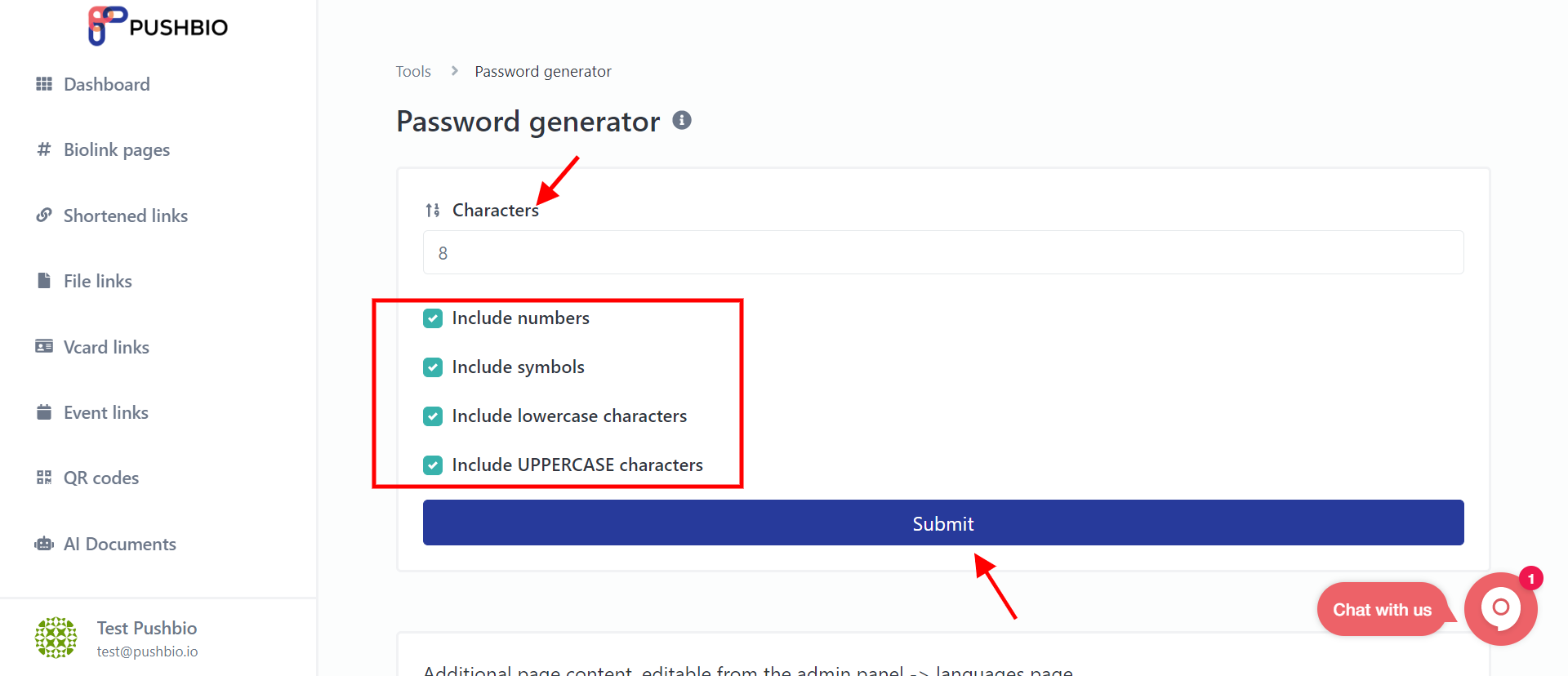Click the File links document icon
The height and width of the screenshot is (676, 1568).
(x=44, y=281)
